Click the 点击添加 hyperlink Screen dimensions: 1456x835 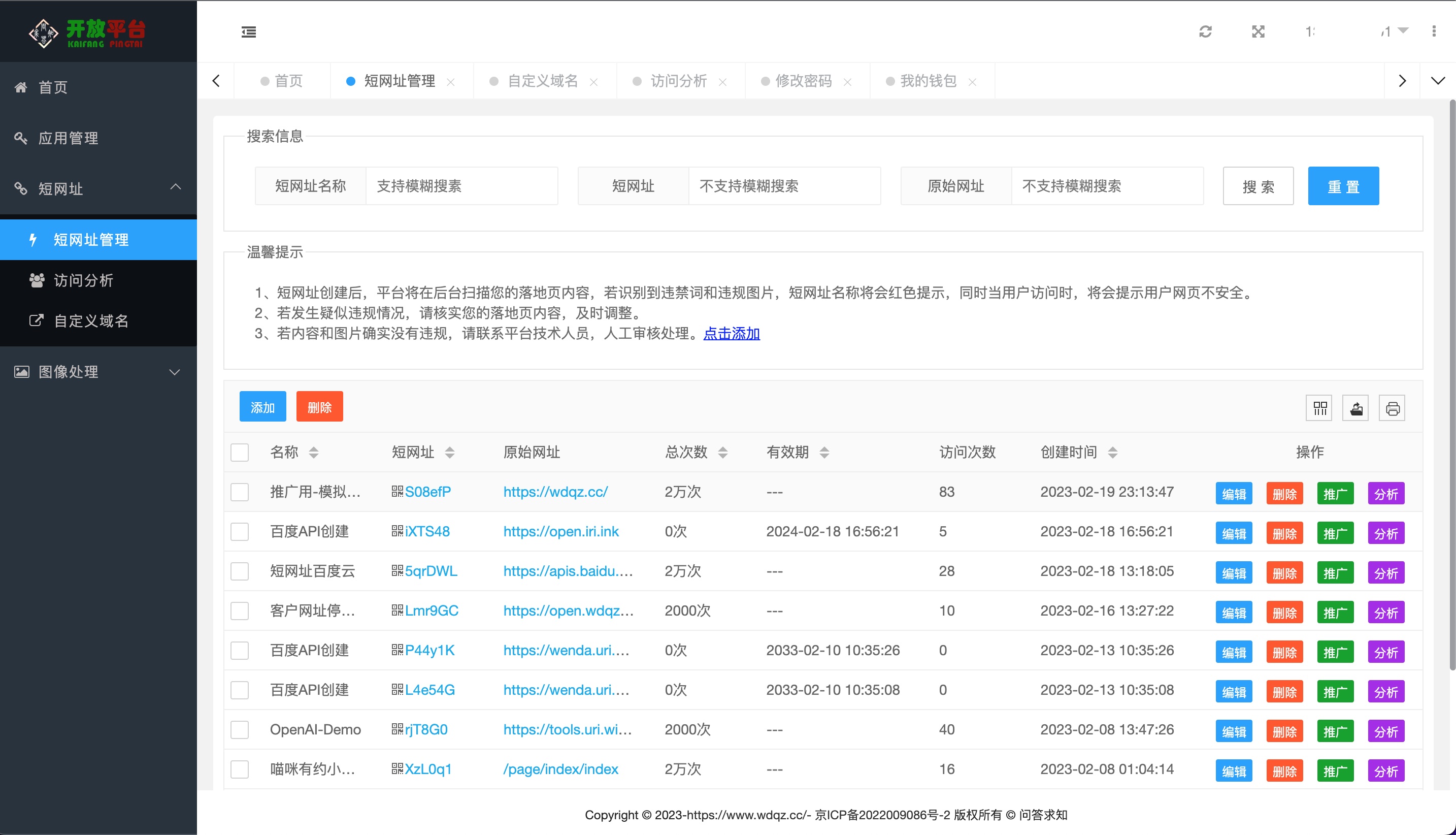732,334
